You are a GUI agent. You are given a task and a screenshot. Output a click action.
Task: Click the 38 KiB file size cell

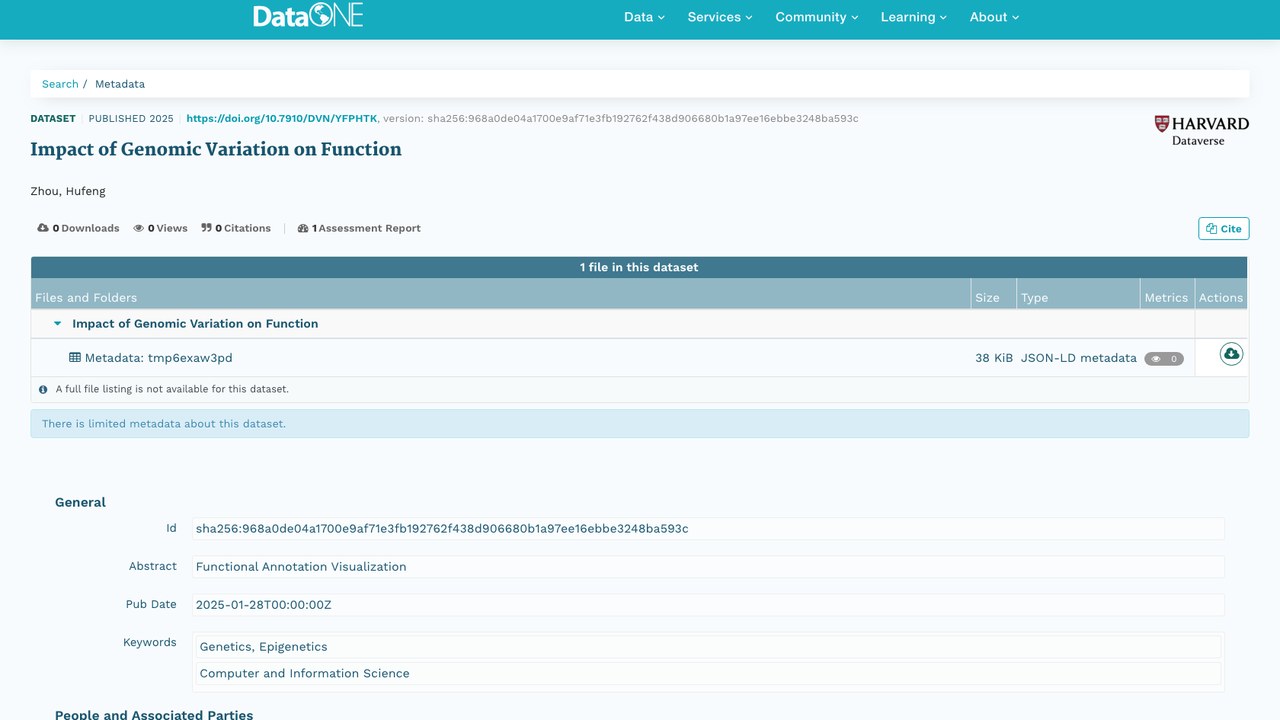994,357
